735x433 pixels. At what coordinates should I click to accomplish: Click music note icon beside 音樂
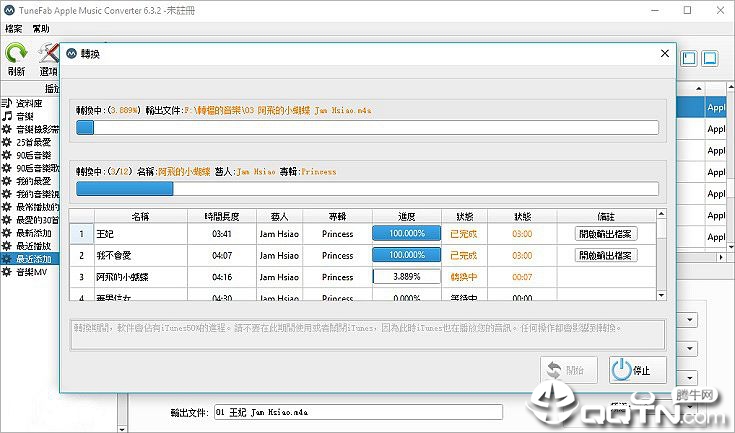[x=7, y=116]
